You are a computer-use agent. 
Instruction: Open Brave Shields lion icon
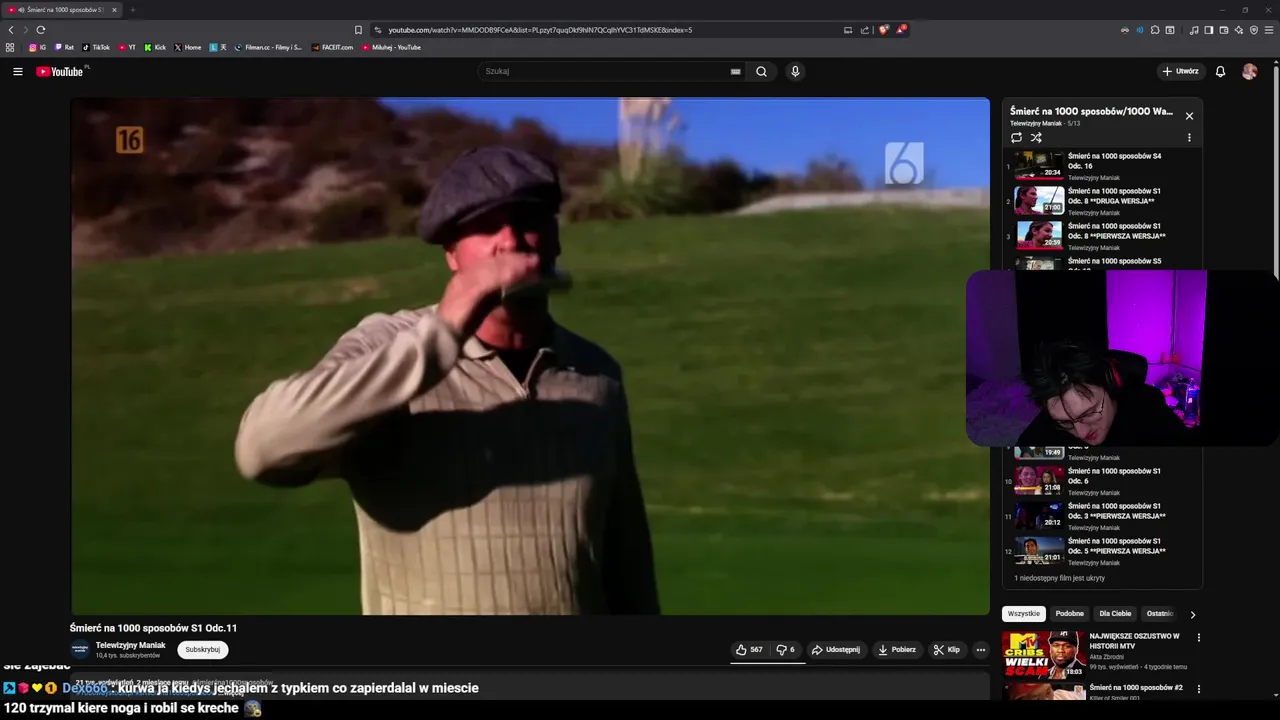tap(883, 30)
